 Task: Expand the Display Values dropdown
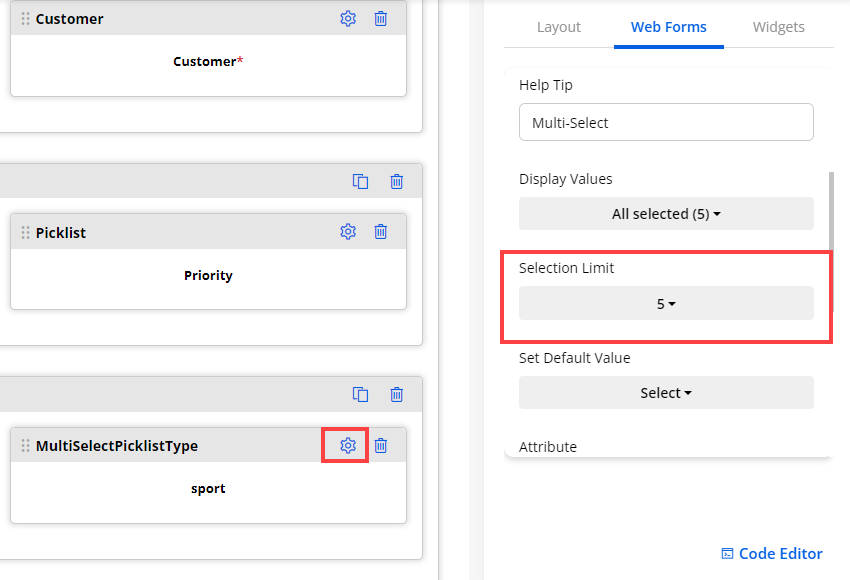[x=666, y=214]
